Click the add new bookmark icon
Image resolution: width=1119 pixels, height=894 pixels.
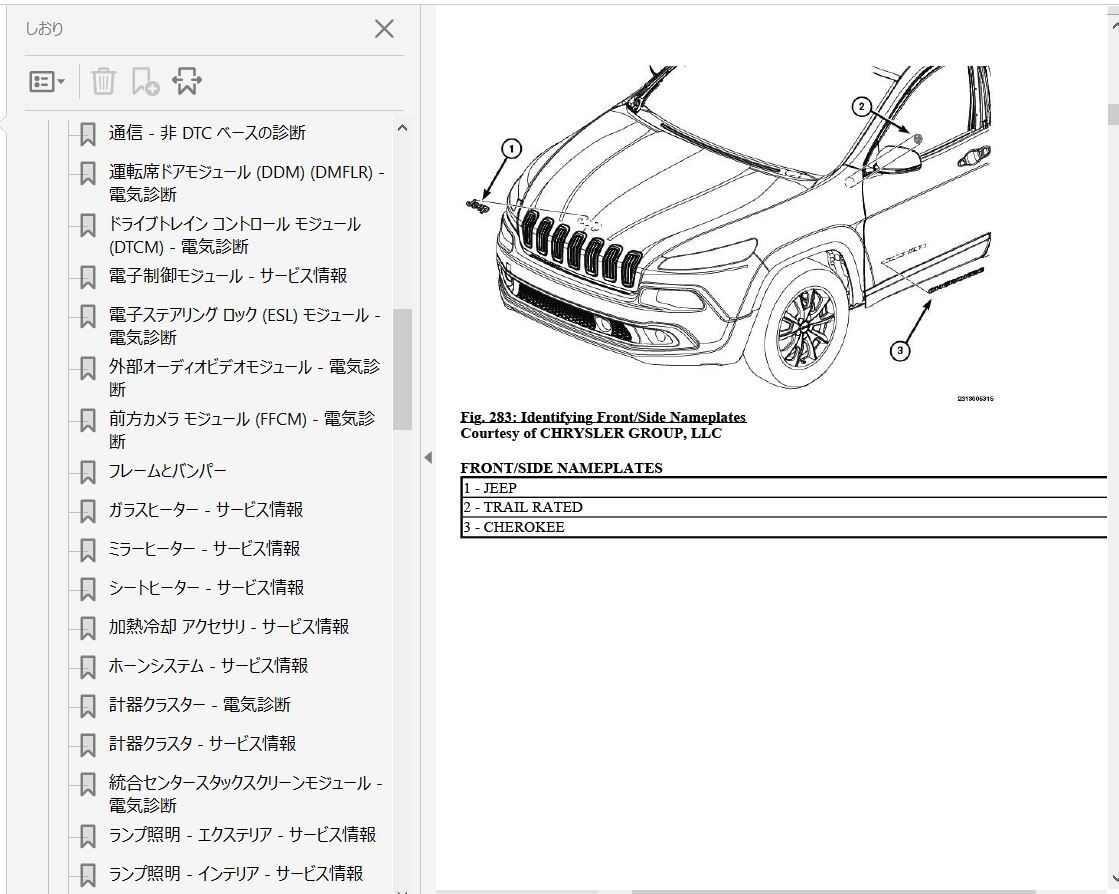pyautogui.click(x=145, y=82)
